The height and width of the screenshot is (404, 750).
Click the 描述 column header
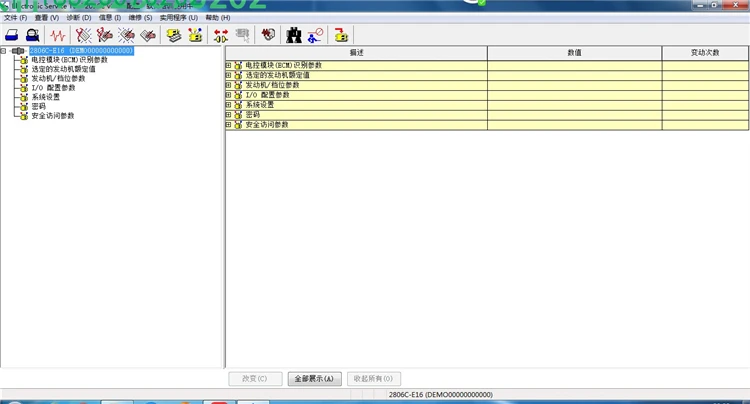point(356,53)
